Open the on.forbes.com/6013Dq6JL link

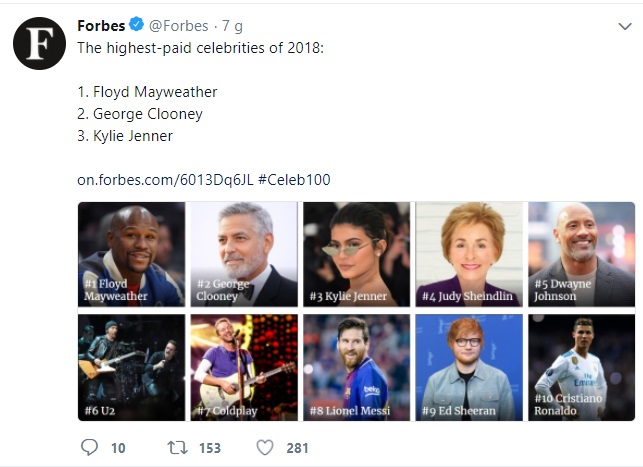165,180
